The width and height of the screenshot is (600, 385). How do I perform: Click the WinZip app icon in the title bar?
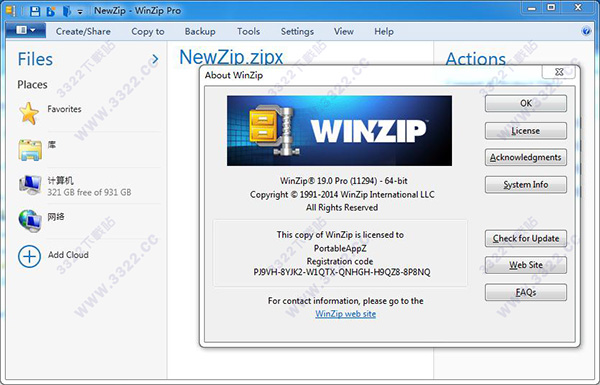click(11, 11)
